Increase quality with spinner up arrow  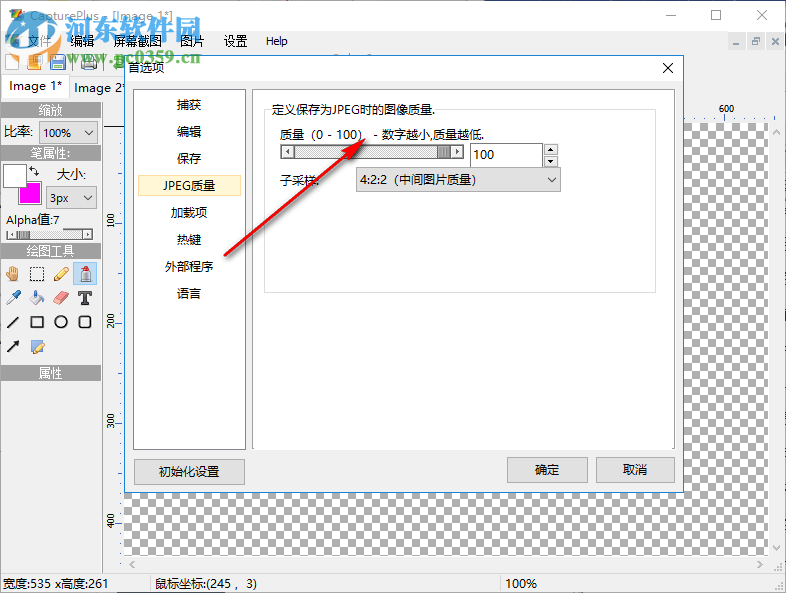click(x=551, y=149)
